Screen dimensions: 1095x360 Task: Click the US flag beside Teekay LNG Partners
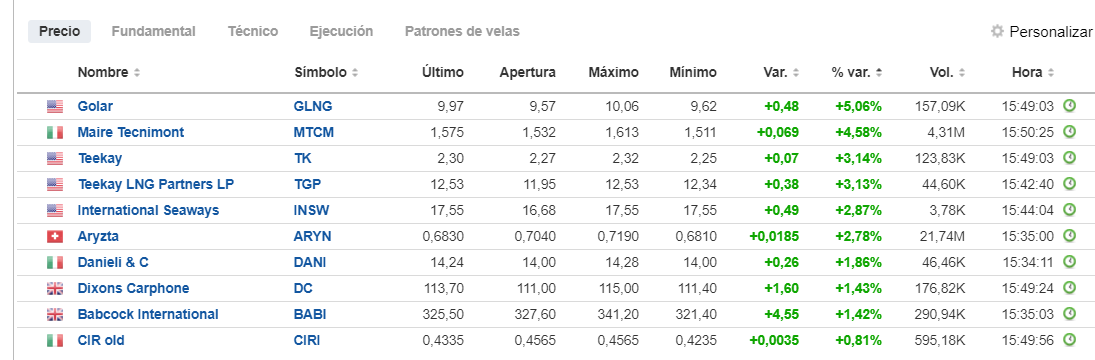click(x=54, y=184)
